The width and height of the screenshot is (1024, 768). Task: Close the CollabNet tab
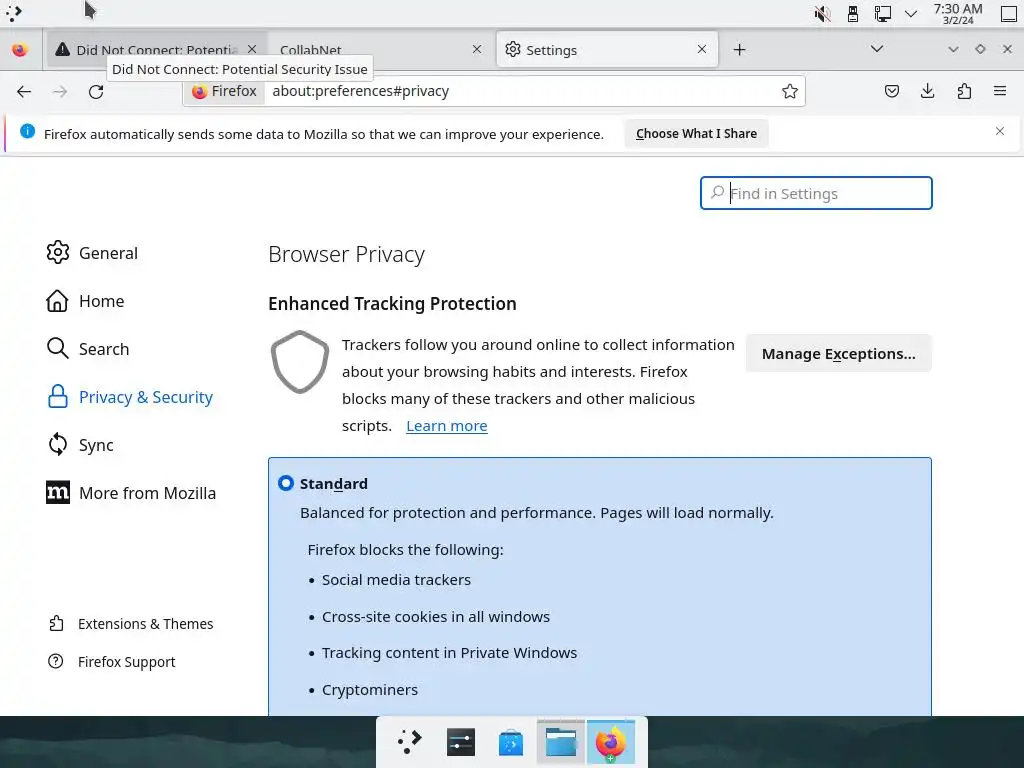pyautogui.click(x=477, y=49)
